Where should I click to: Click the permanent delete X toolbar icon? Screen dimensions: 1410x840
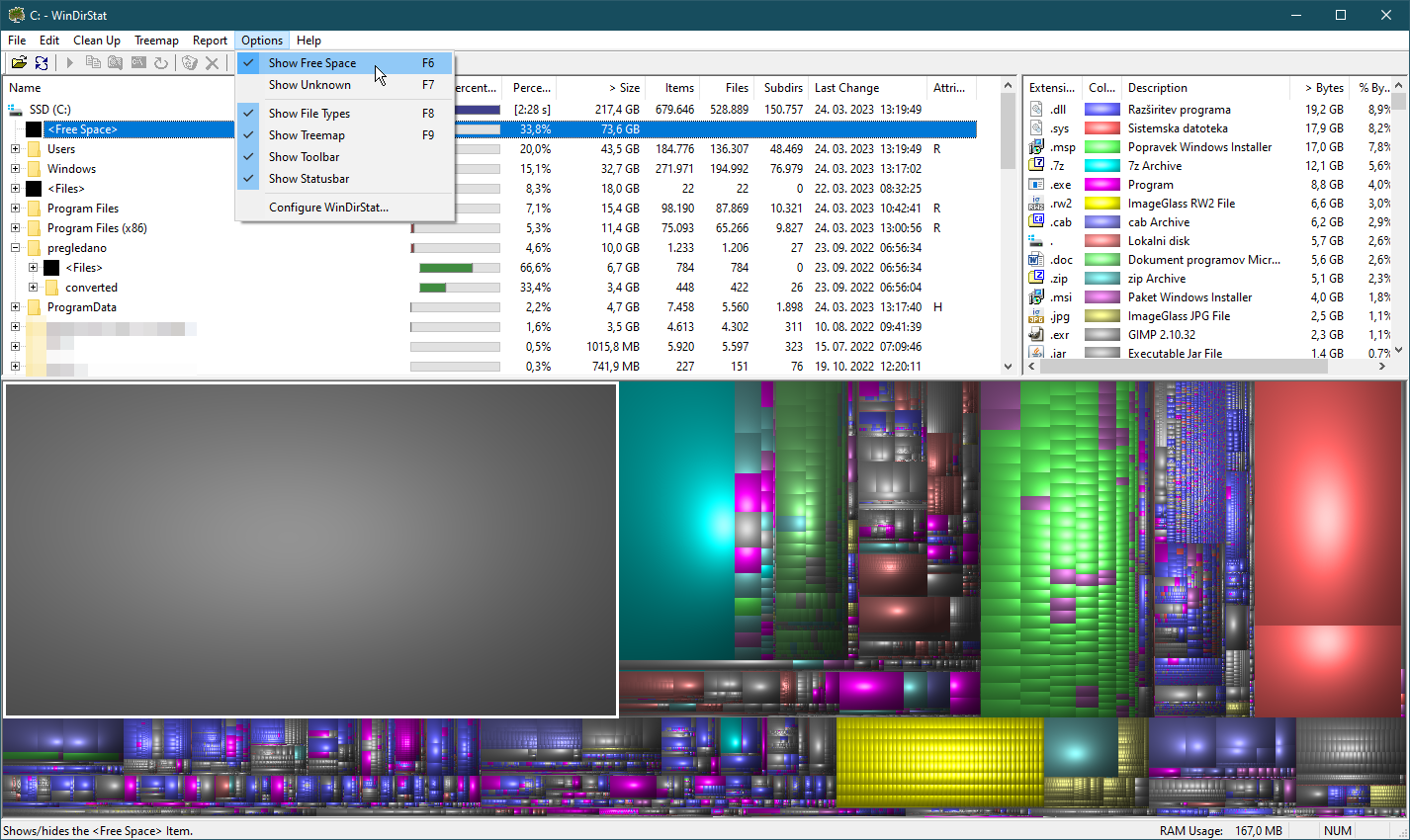pos(212,63)
